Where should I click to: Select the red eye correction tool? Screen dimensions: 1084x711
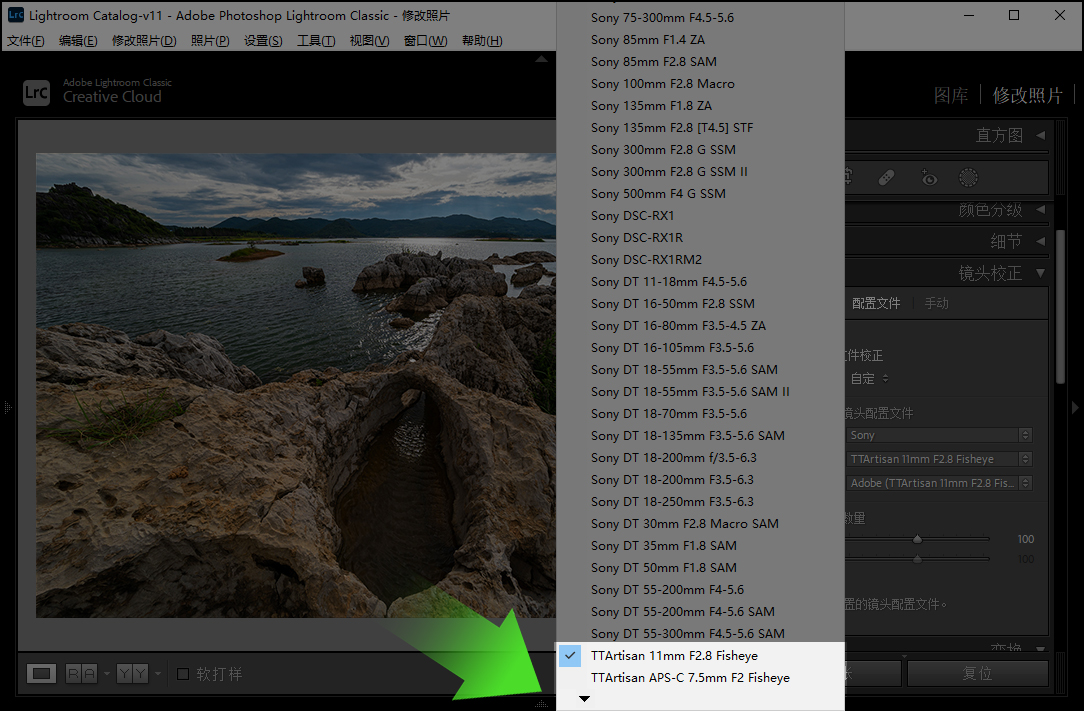tap(929, 178)
